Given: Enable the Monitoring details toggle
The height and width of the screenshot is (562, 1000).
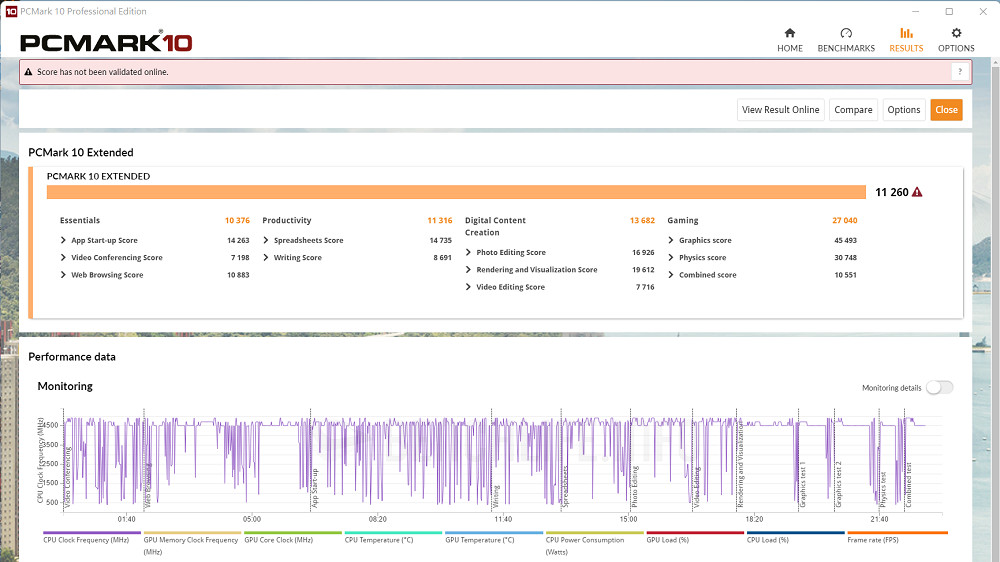Looking at the screenshot, I should pos(939,388).
